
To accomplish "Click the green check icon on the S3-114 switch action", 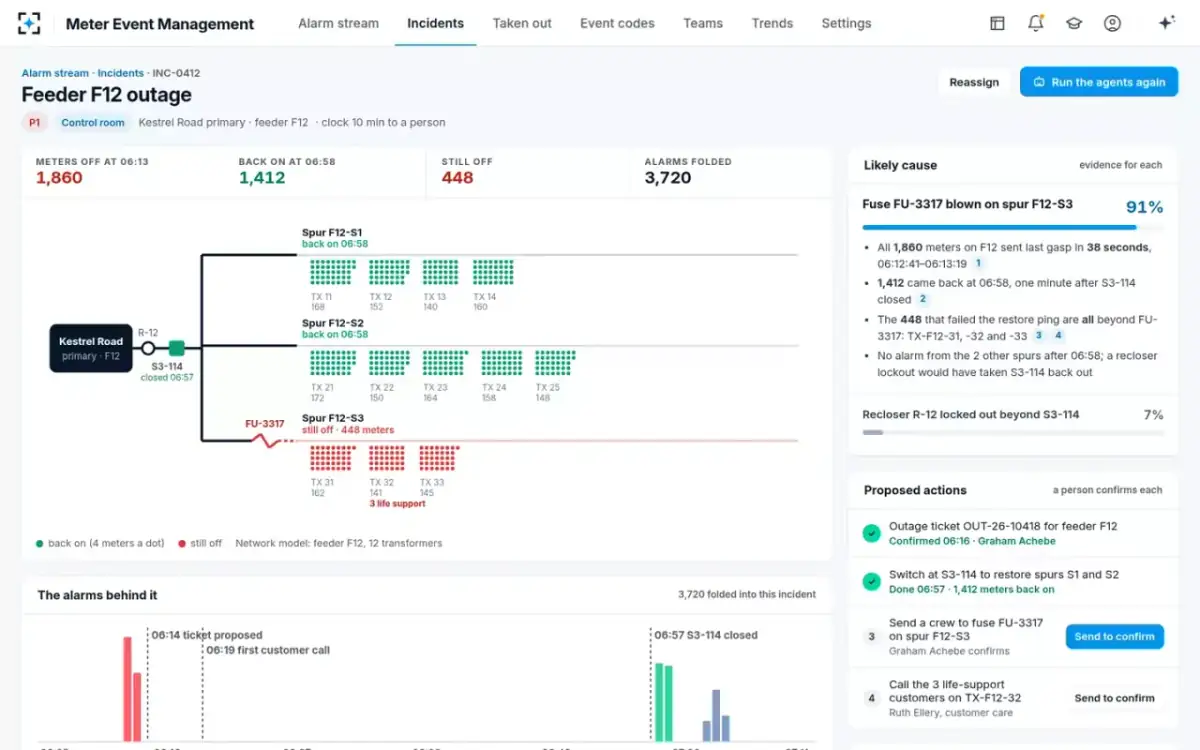I will click(x=871, y=581).
